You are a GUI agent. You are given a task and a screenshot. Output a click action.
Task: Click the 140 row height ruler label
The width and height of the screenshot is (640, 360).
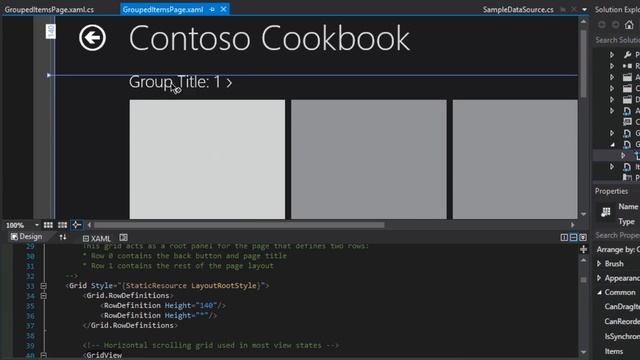[51, 31]
